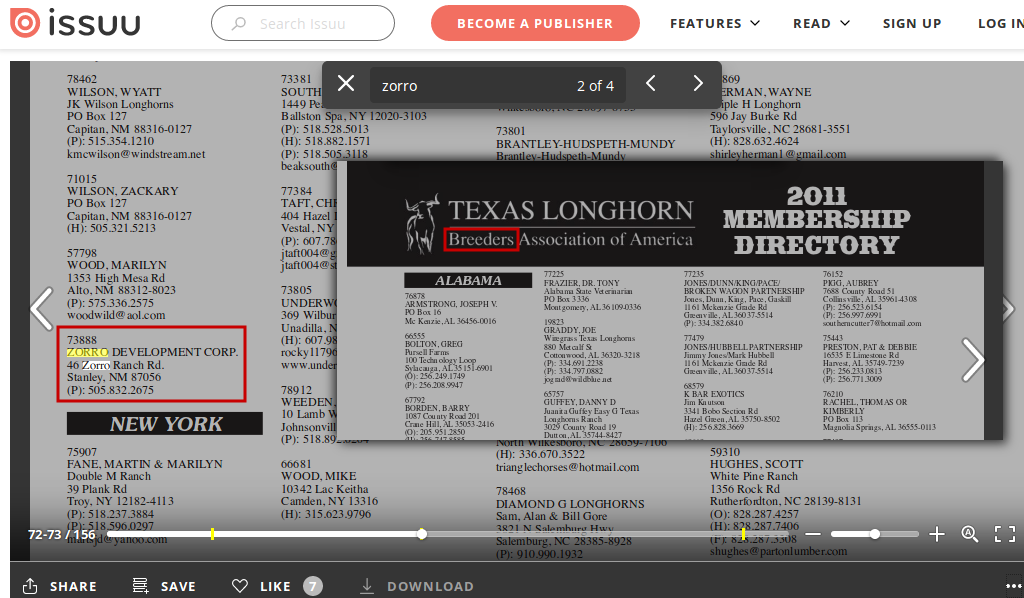Click Become a Publisher button
Image resolution: width=1024 pixels, height=598 pixels.
click(535, 24)
